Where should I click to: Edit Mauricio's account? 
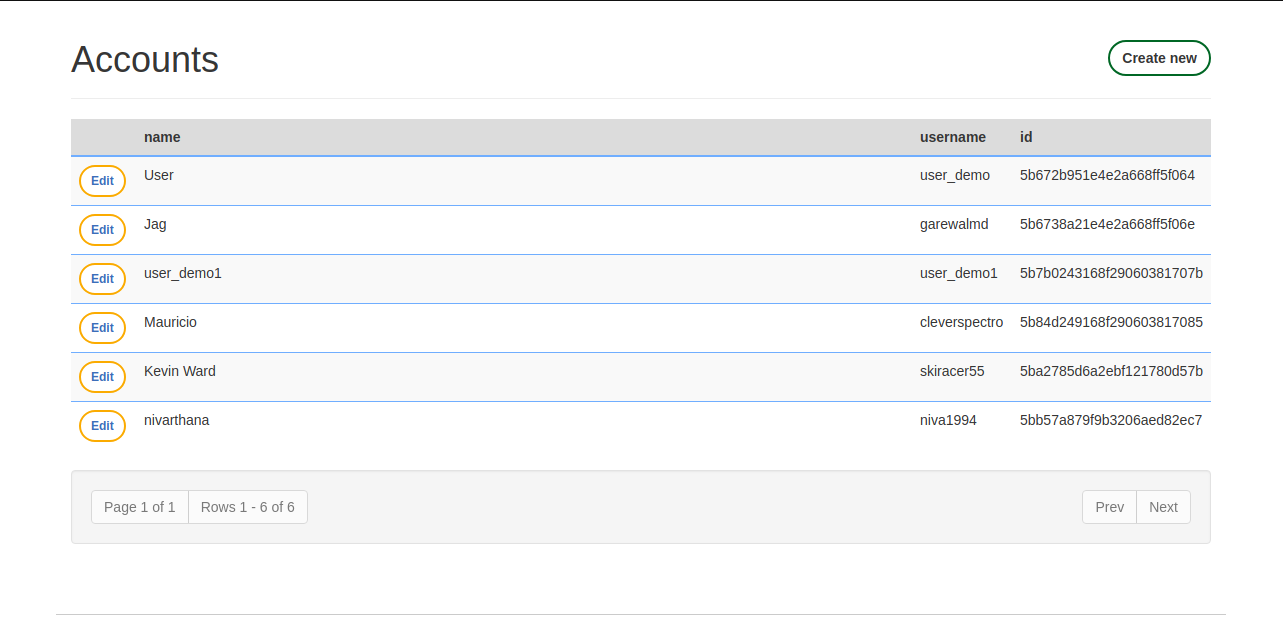click(102, 328)
